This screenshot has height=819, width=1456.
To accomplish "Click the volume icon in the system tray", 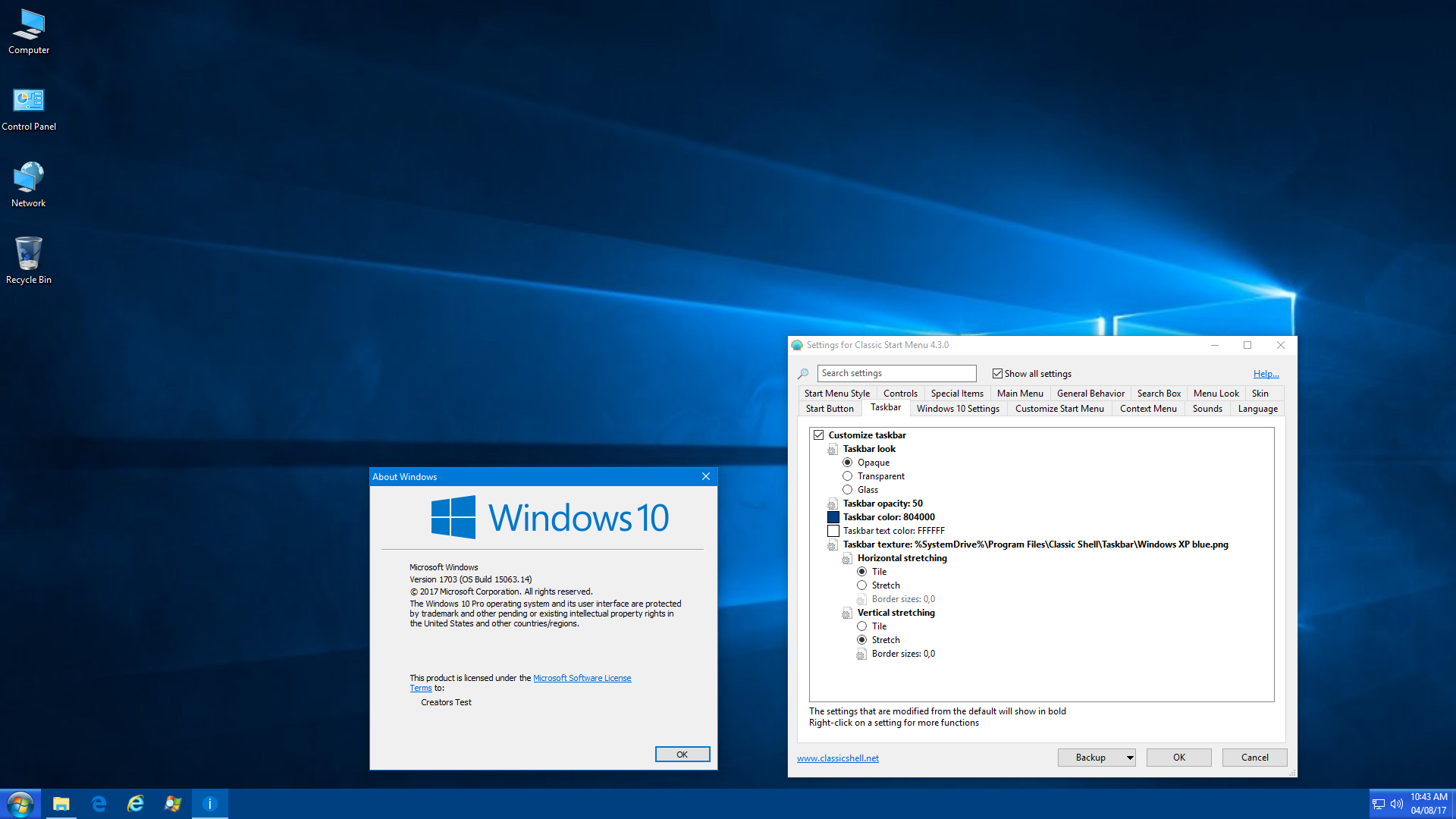I will pyautogui.click(x=1396, y=804).
